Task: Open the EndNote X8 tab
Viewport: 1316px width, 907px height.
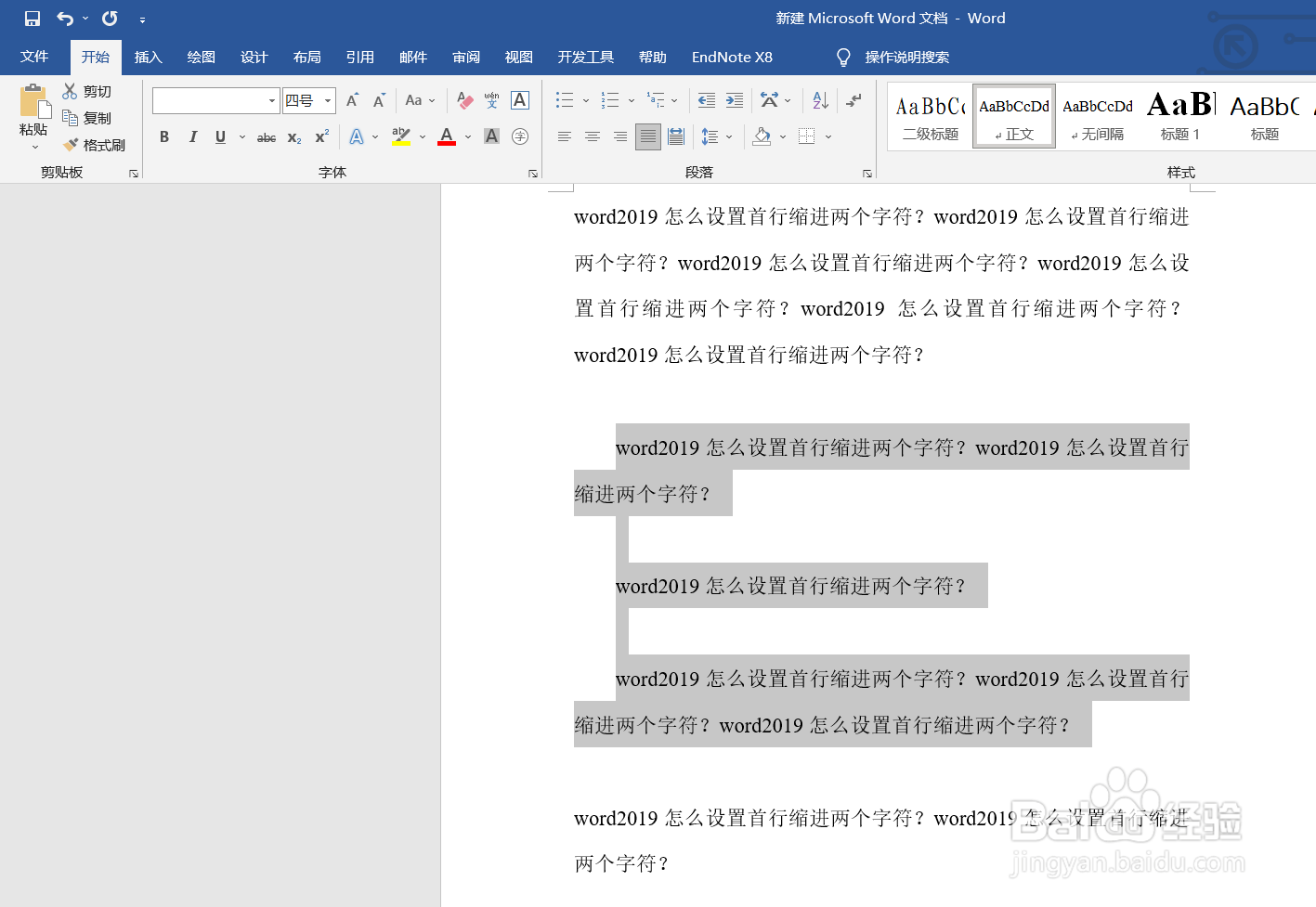Action: point(732,57)
